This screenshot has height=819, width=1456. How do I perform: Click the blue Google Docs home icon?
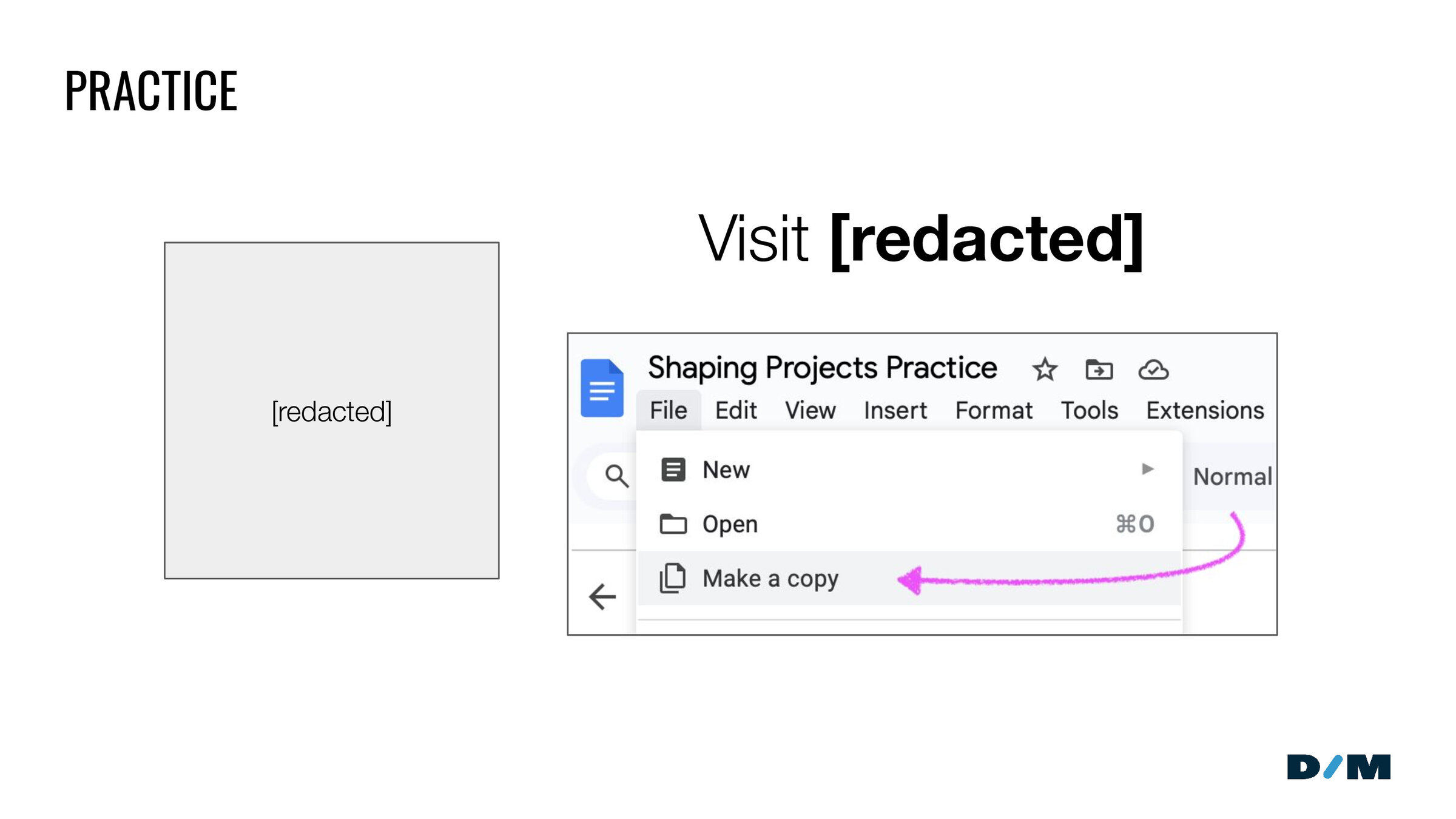click(x=602, y=388)
